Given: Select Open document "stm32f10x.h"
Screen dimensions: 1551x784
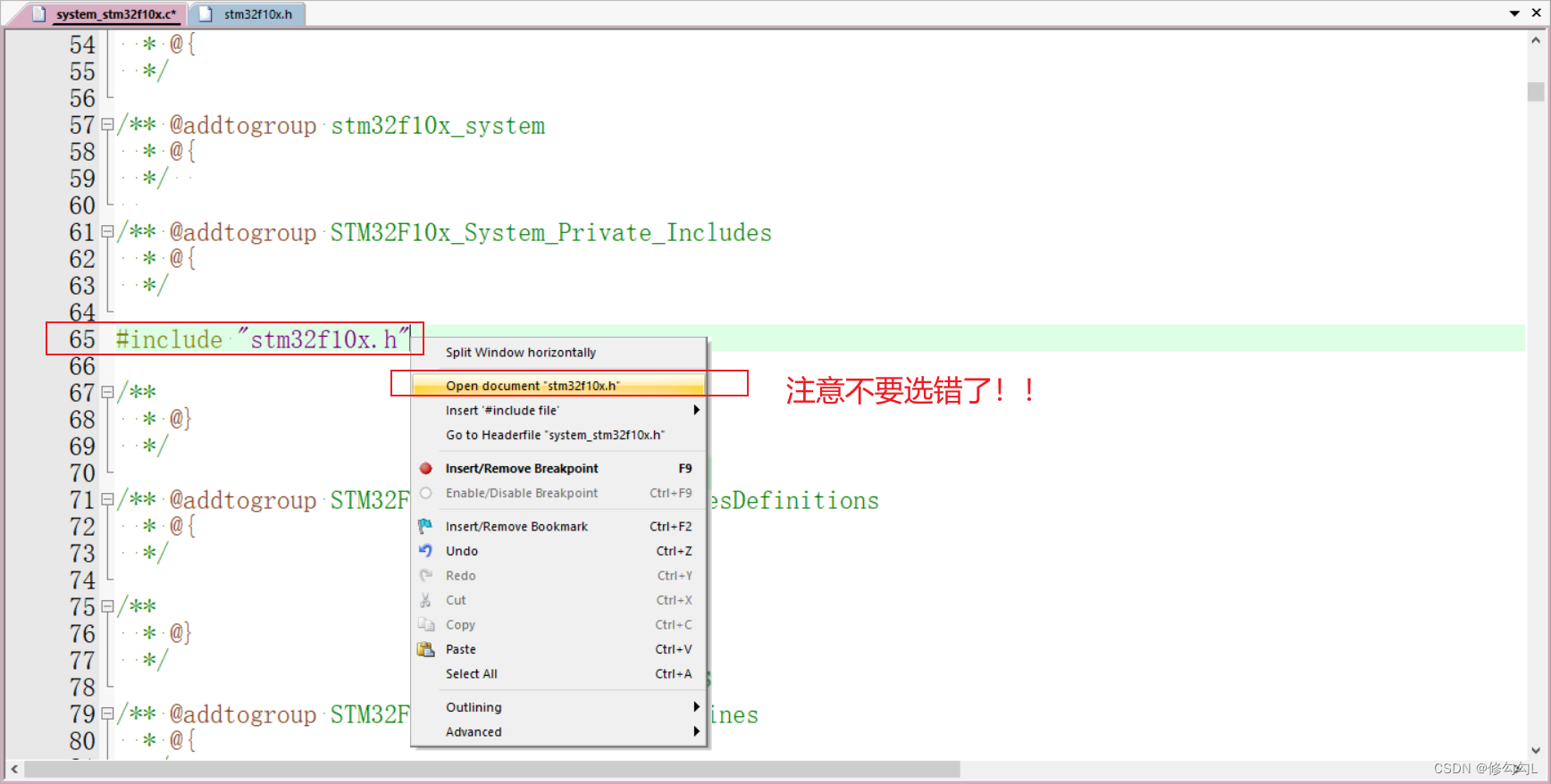Looking at the screenshot, I should pos(559,386).
